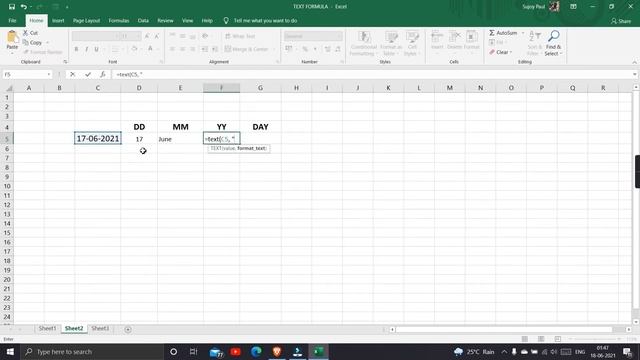The image size is (640, 360).
Task: Add a new sheet with plus icon
Action: pyautogui.click(x=128, y=329)
